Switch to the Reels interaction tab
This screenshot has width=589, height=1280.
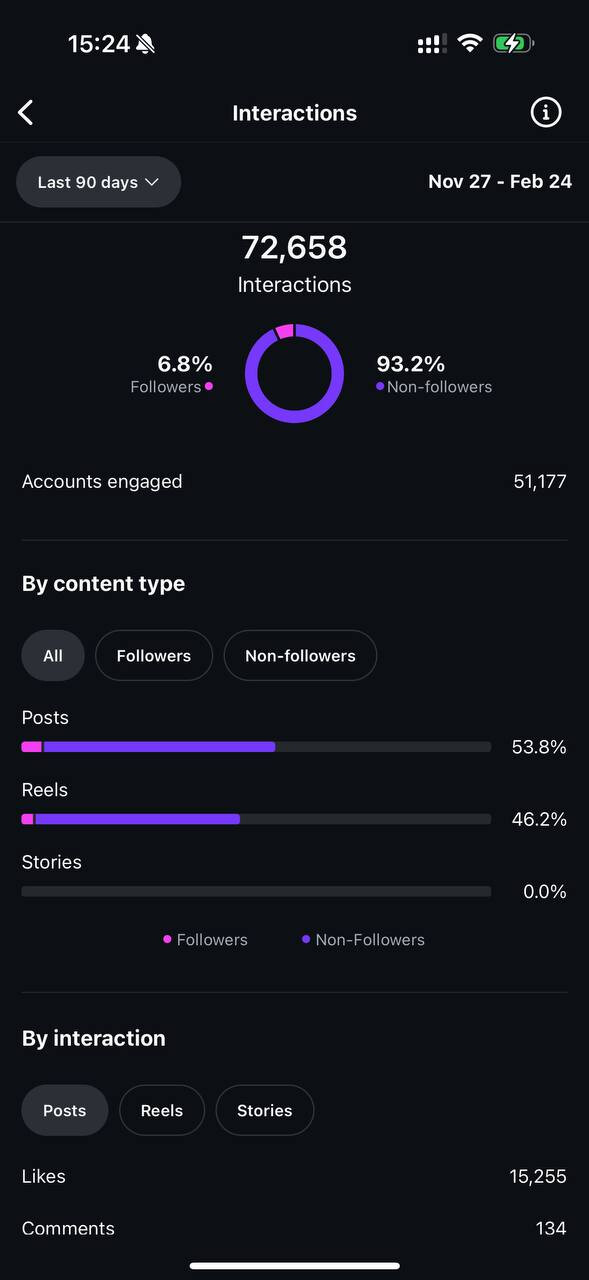click(162, 1110)
